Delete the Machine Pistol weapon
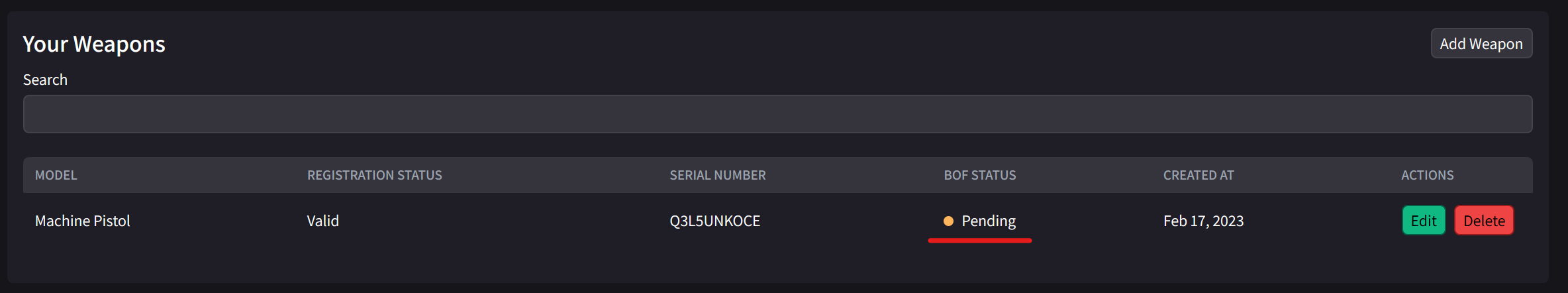Screen dimensions: 1568x293 pos(1484,221)
